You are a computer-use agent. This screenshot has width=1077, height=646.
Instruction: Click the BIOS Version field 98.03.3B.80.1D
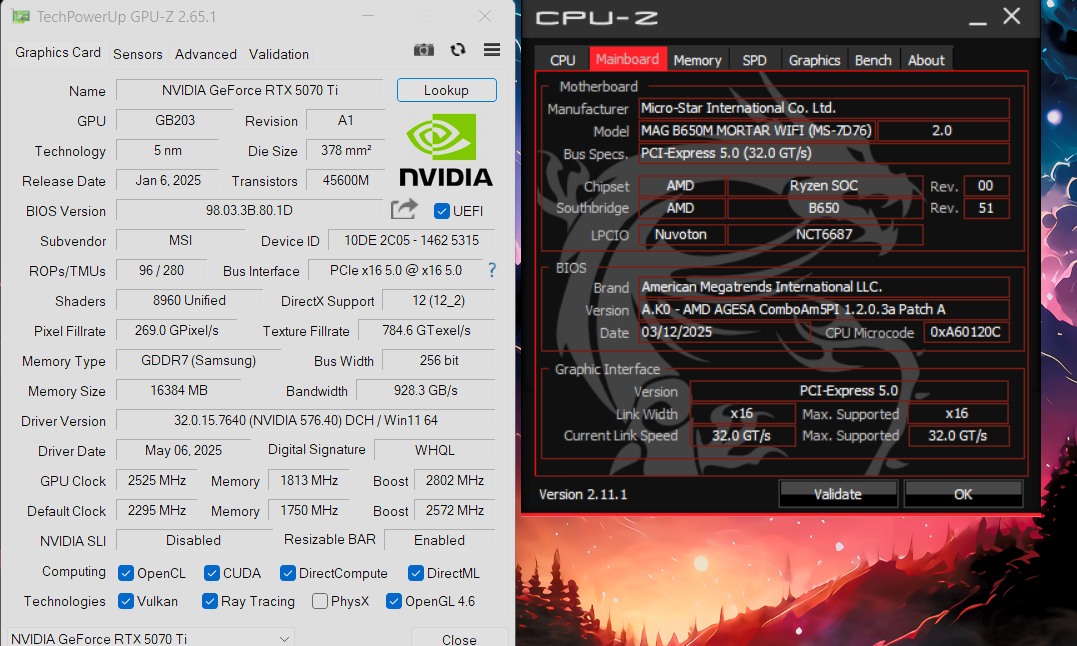pyautogui.click(x=249, y=210)
